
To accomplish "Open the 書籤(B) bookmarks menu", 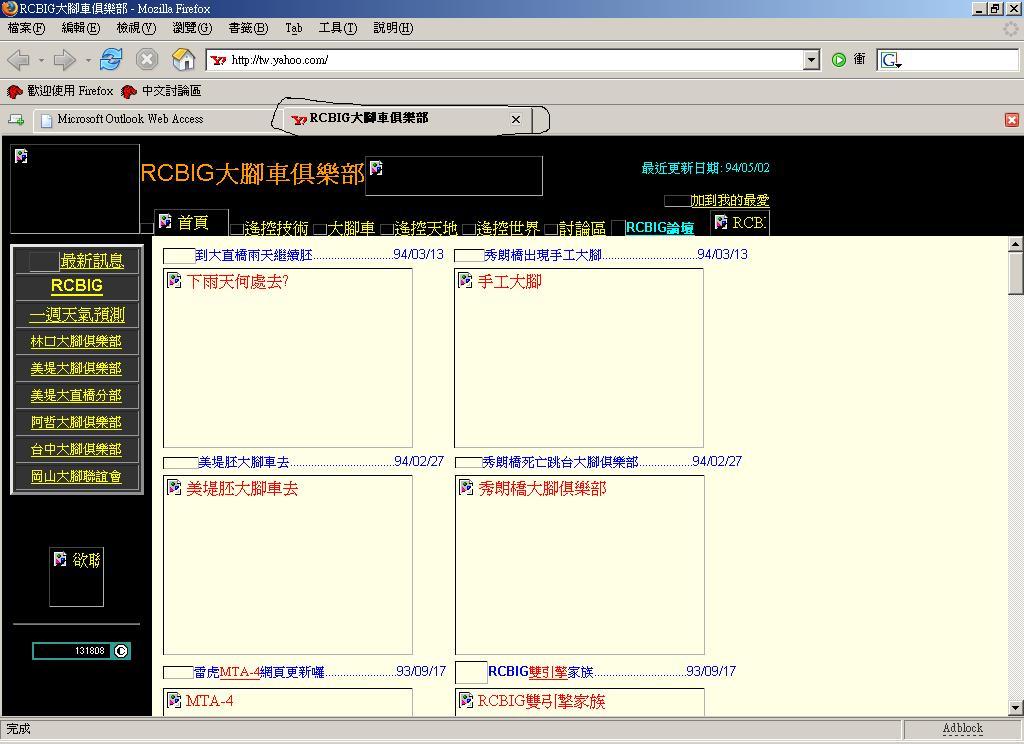I will (x=247, y=28).
